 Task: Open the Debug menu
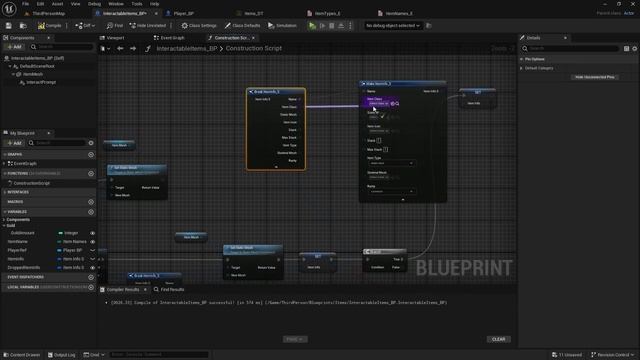94,4
